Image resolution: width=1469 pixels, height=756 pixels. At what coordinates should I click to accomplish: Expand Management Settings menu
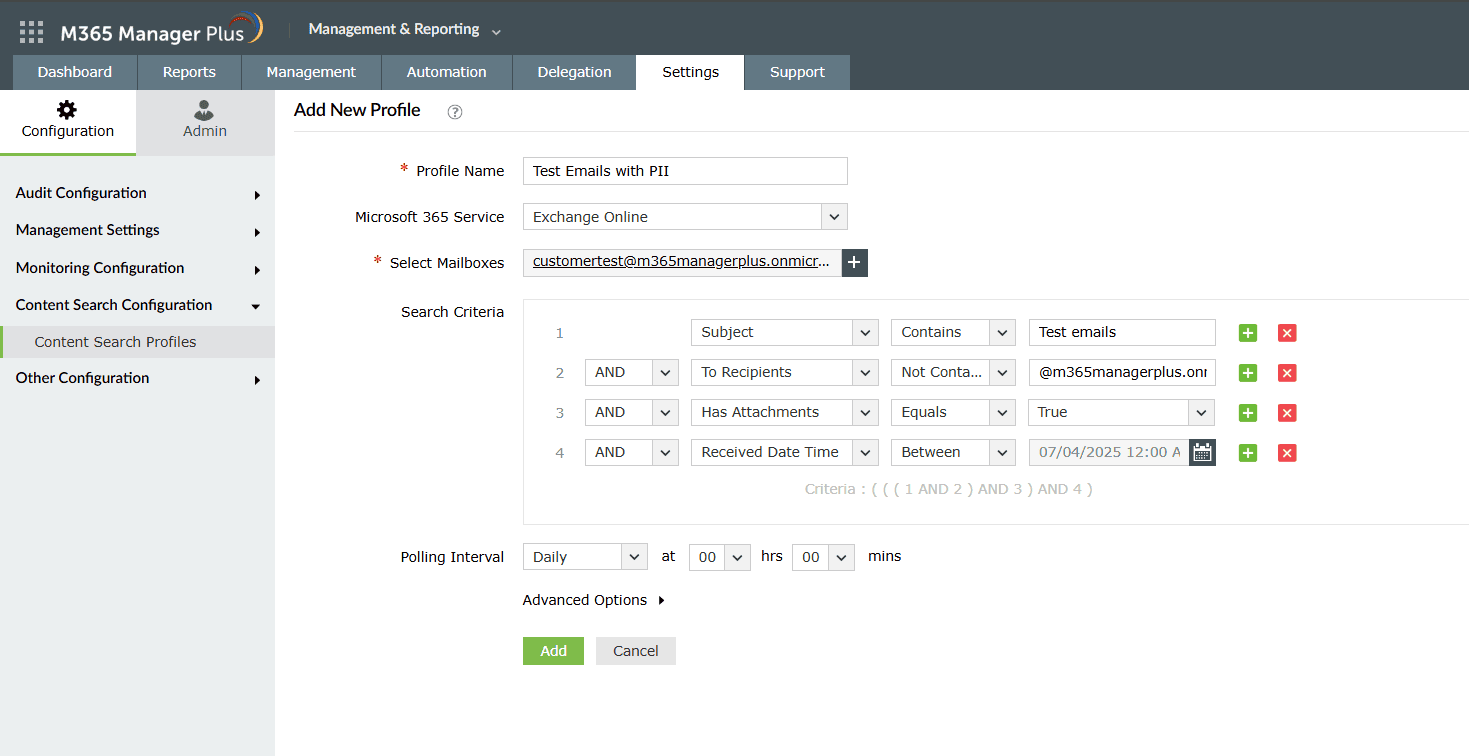pyautogui.click(x=137, y=230)
